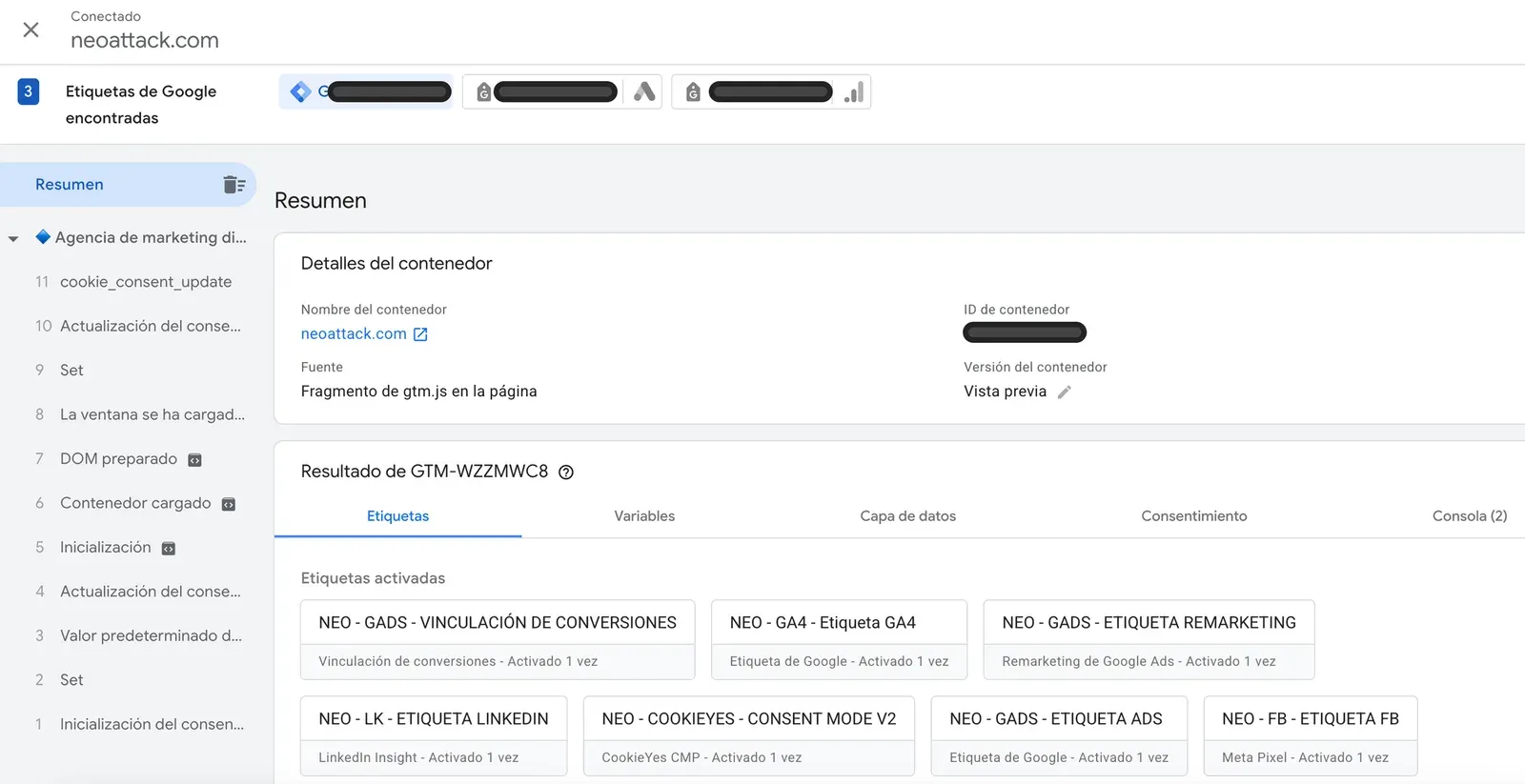Screen dimensions: 1525x784
Task: Click the neoattack.com domain header
Action: tap(145, 40)
